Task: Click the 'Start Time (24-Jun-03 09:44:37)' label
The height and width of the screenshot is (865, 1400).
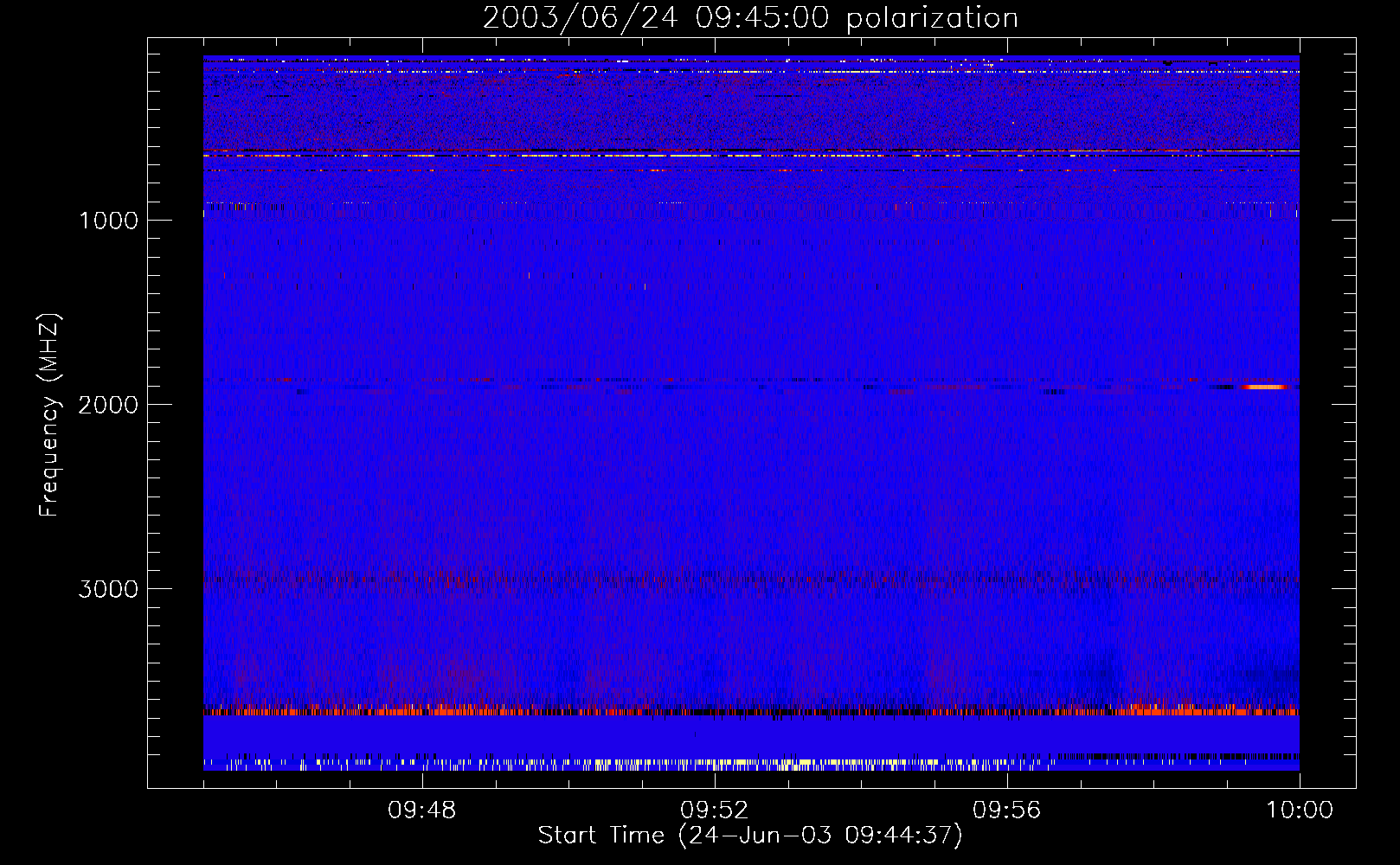Action: point(750,836)
